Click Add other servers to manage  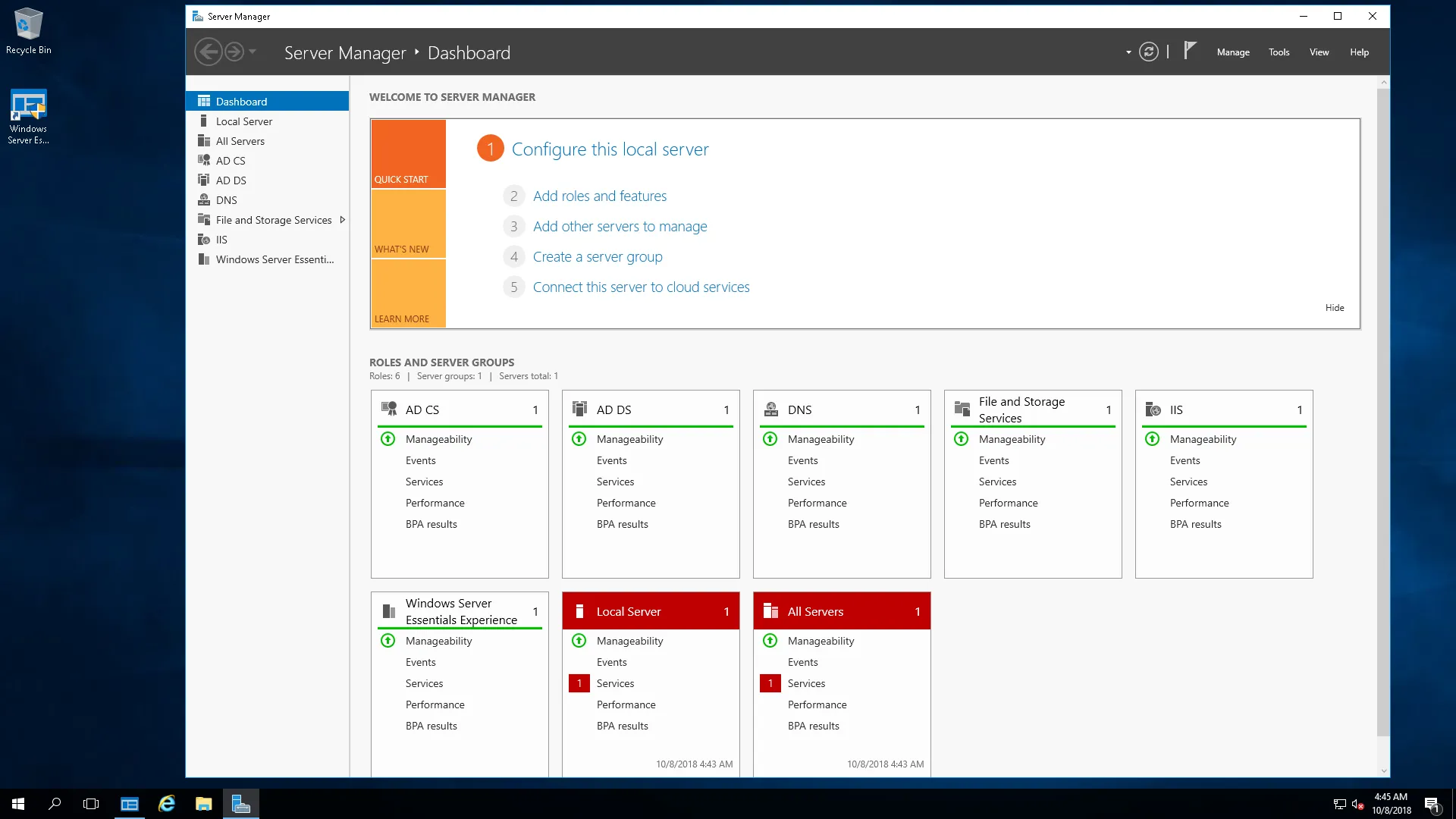(x=620, y=226)
